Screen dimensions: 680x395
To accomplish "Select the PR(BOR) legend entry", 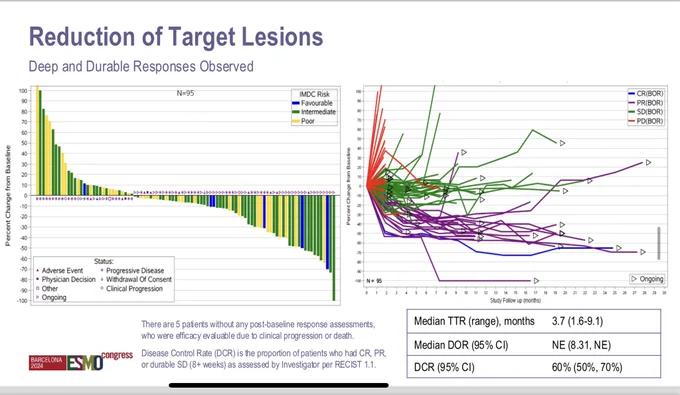I will [645, 103].
